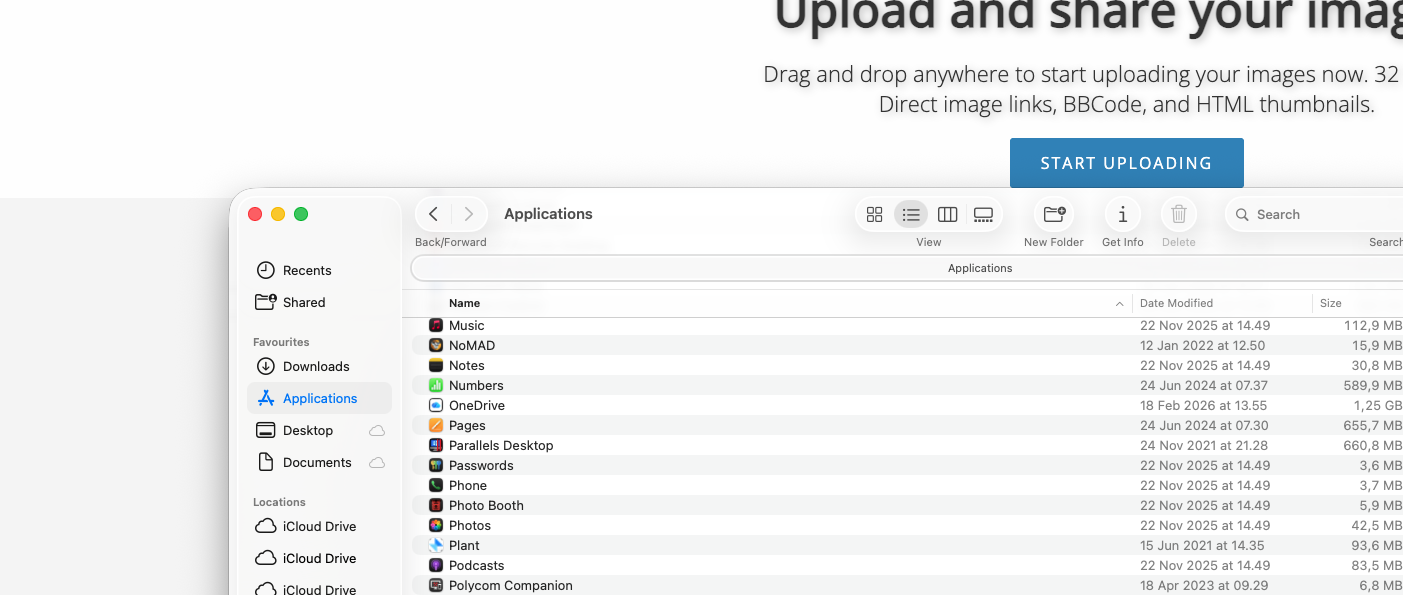Screen dimensions: 1403x595
Task: Select the Parallels Desktop app icon
Action: click(x=436, y=445)
